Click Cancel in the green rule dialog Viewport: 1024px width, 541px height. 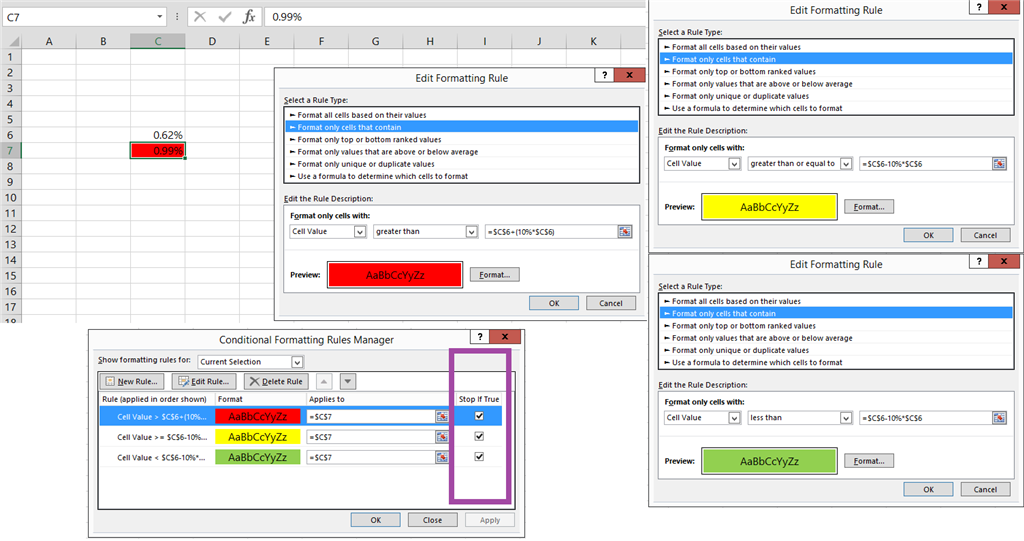pyautogui.click(x=985, y=489)
